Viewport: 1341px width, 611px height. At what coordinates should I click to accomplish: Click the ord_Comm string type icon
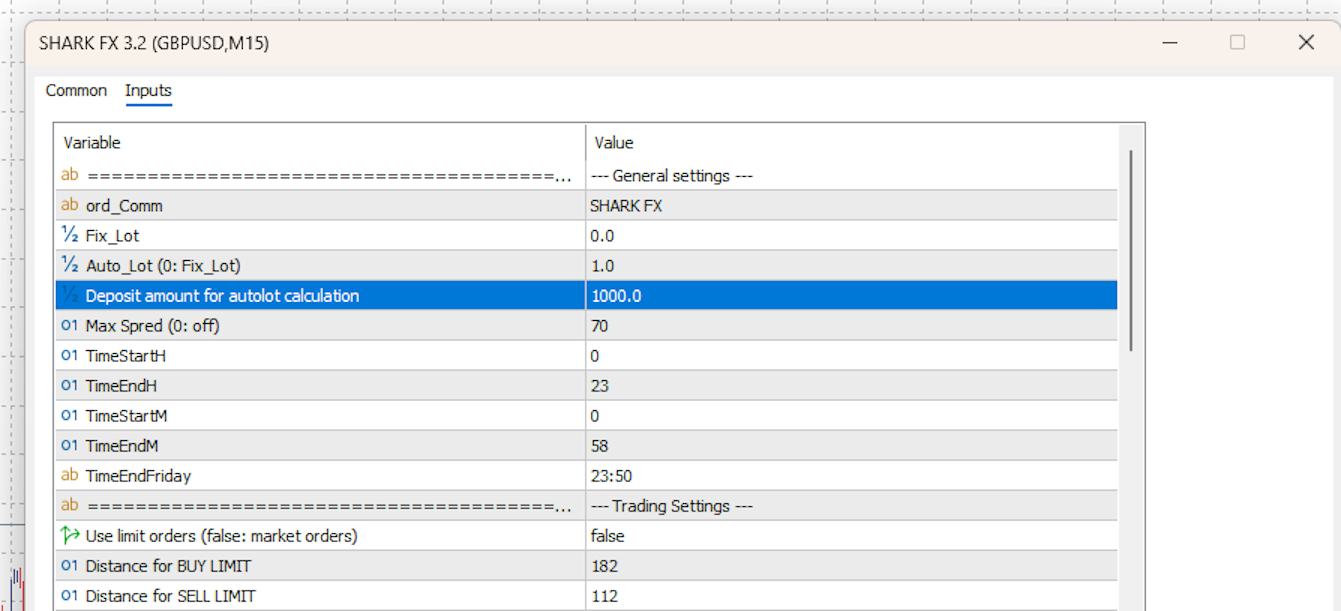[70, 206]
